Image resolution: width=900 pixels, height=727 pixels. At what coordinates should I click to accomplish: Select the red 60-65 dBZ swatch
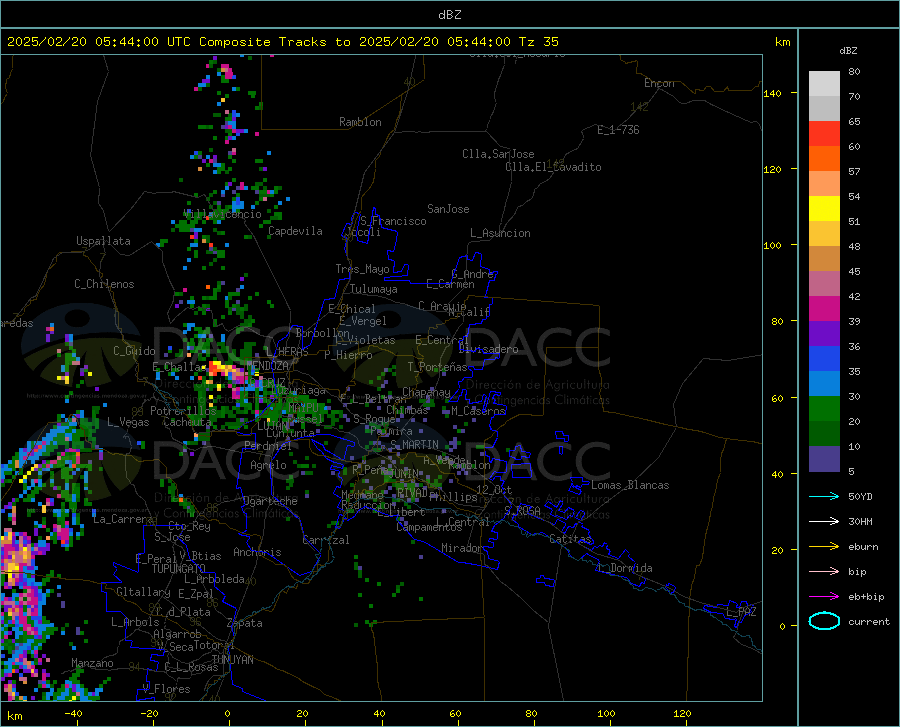coord(824,134)
